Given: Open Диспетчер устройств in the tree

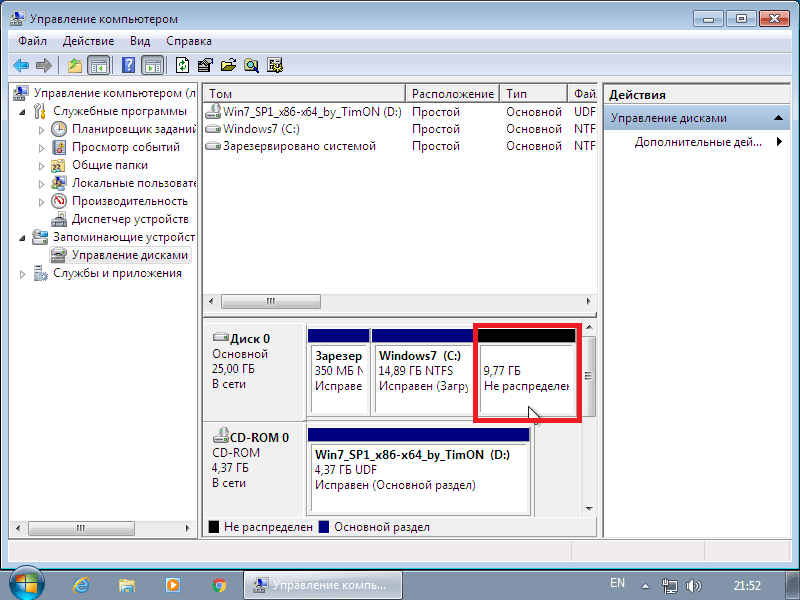Looking at the screenshot, I should pyautogui.click(x=130, y=219).
